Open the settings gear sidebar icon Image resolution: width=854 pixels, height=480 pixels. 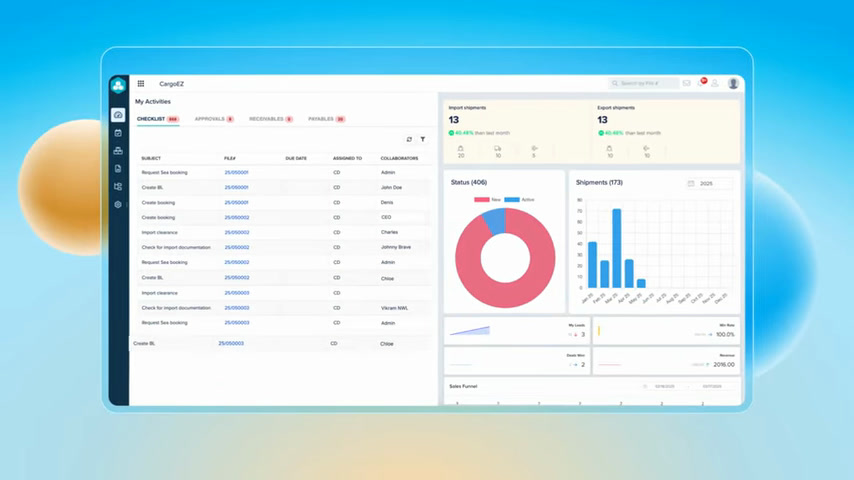pos(118,205)
